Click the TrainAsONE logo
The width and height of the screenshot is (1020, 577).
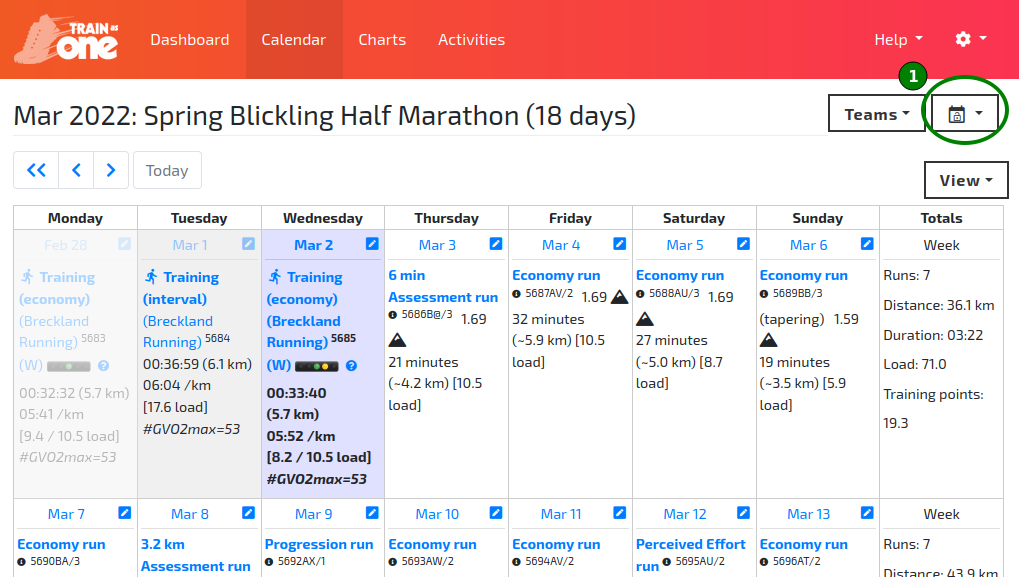coord(66,39)
